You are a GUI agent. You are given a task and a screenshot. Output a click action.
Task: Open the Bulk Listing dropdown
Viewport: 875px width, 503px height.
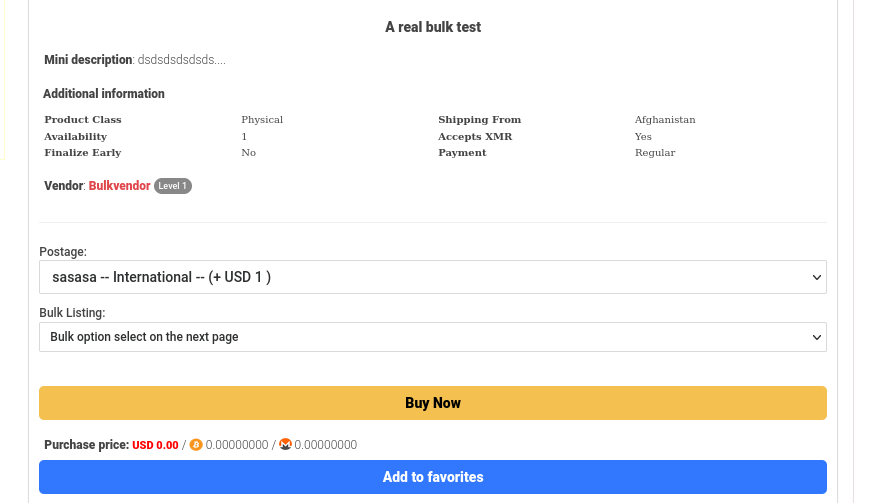point(432,337)
